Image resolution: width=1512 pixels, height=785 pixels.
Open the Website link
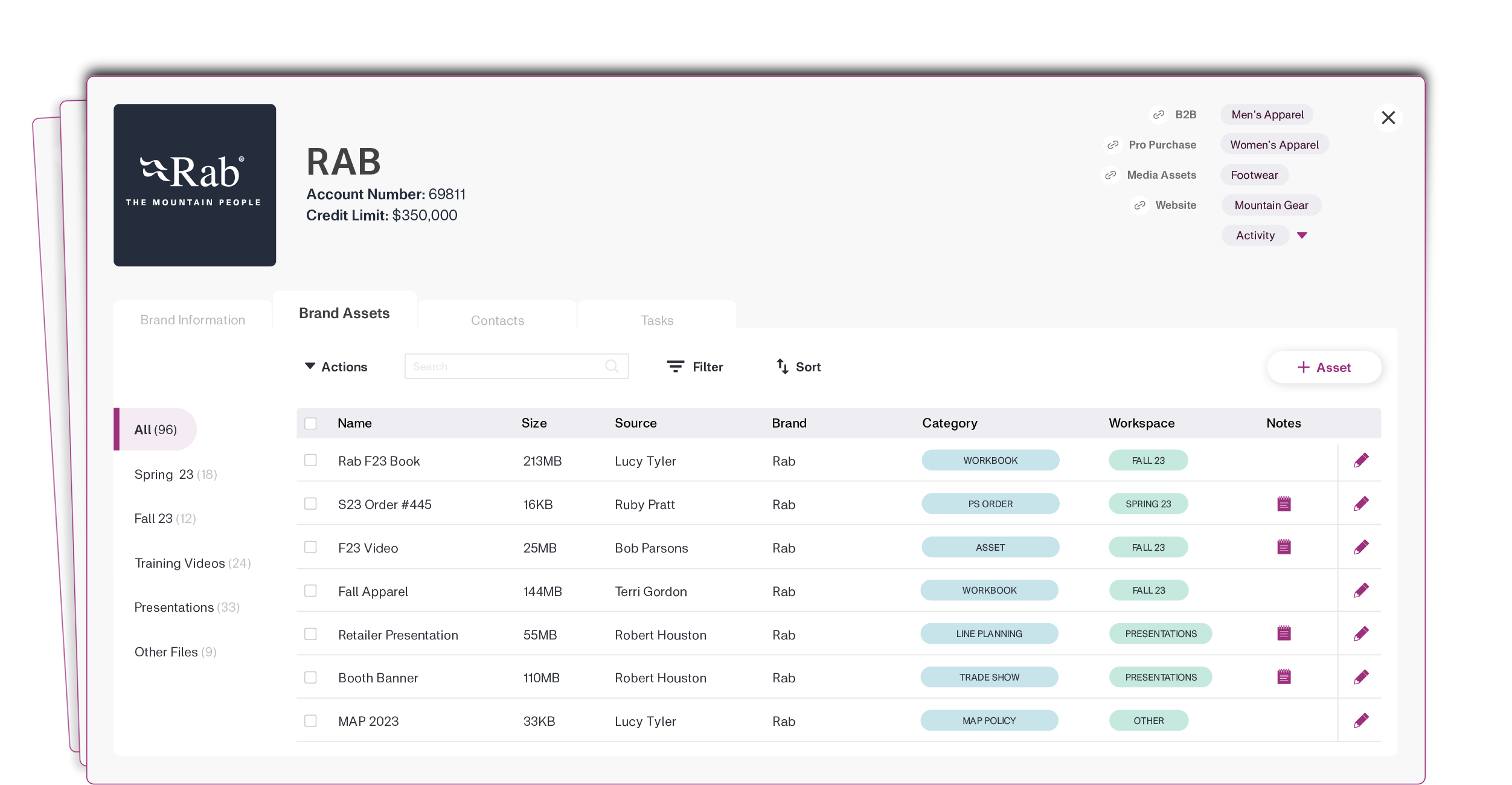pos(1175,205)
